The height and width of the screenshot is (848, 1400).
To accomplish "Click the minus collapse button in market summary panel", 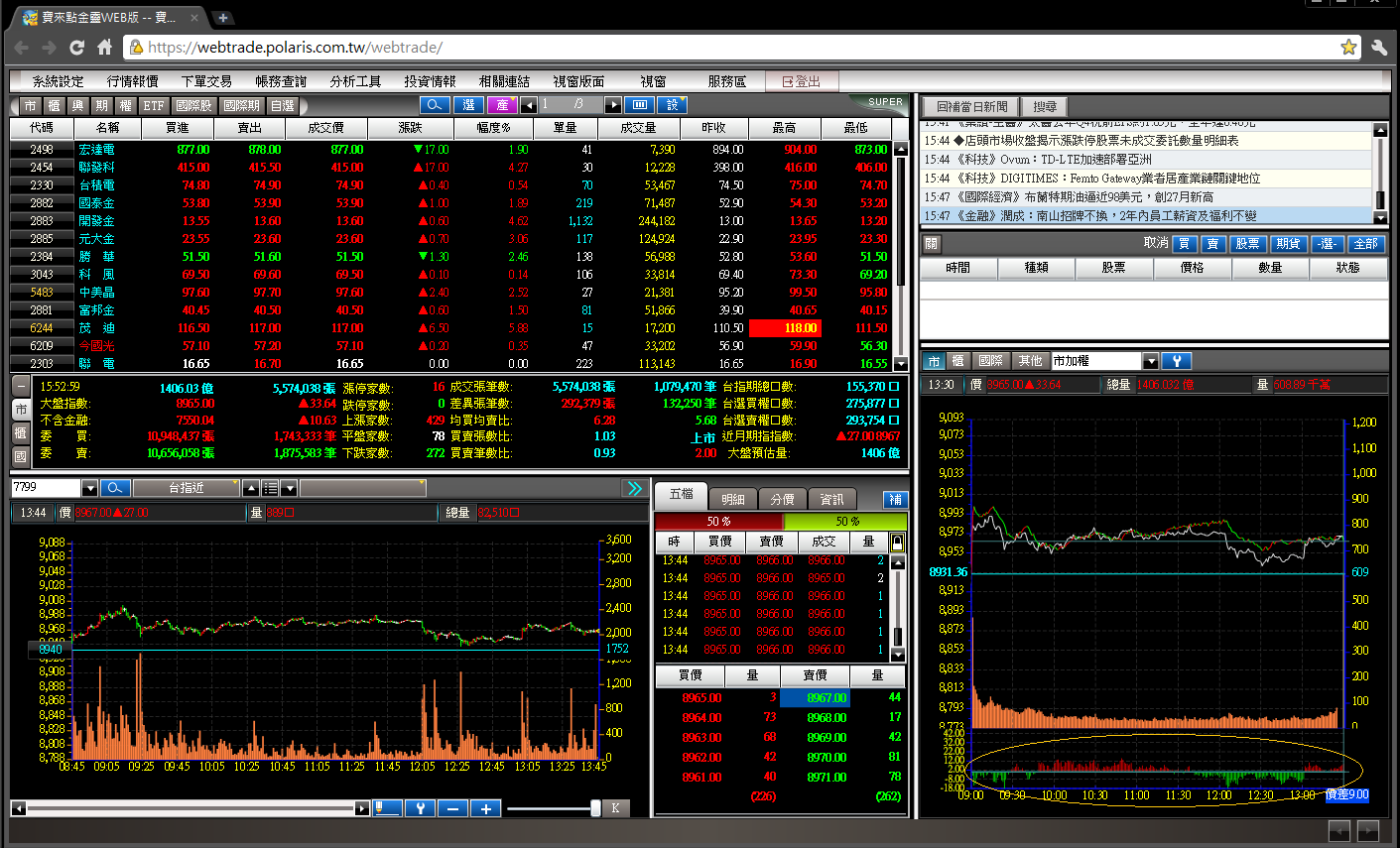I will [20, 386].
